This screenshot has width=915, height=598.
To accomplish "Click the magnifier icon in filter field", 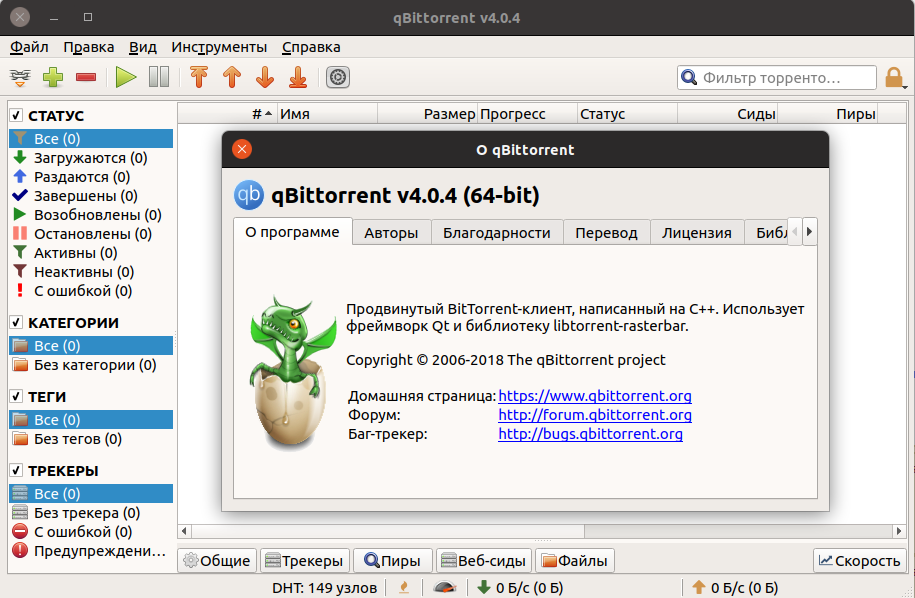I will (x=689, y=77).
